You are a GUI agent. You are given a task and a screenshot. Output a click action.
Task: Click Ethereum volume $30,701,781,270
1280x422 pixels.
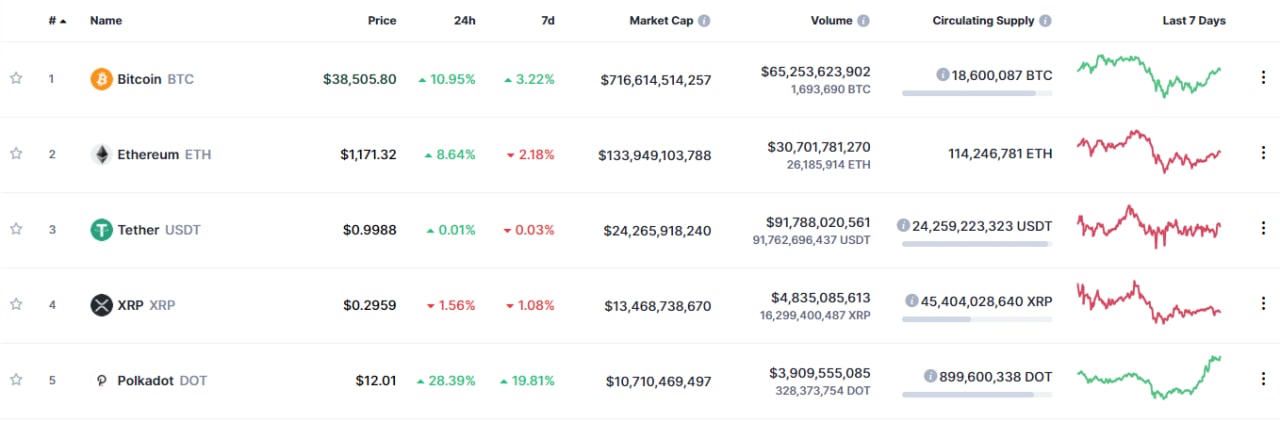819,146
